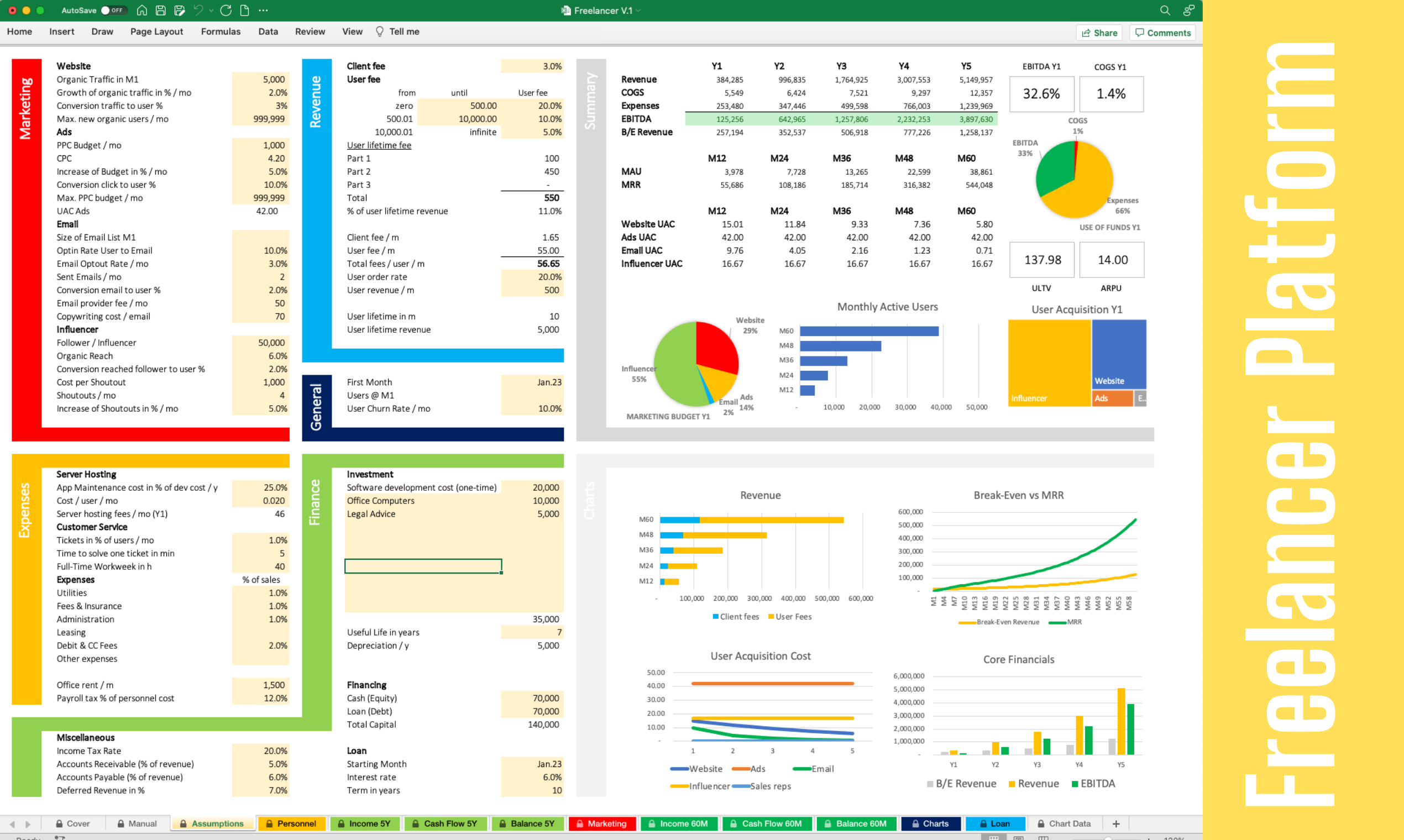Switch to the Cash Flow 5Y sheet
This screenshot has height=840, width=1404.
(444, 823)
